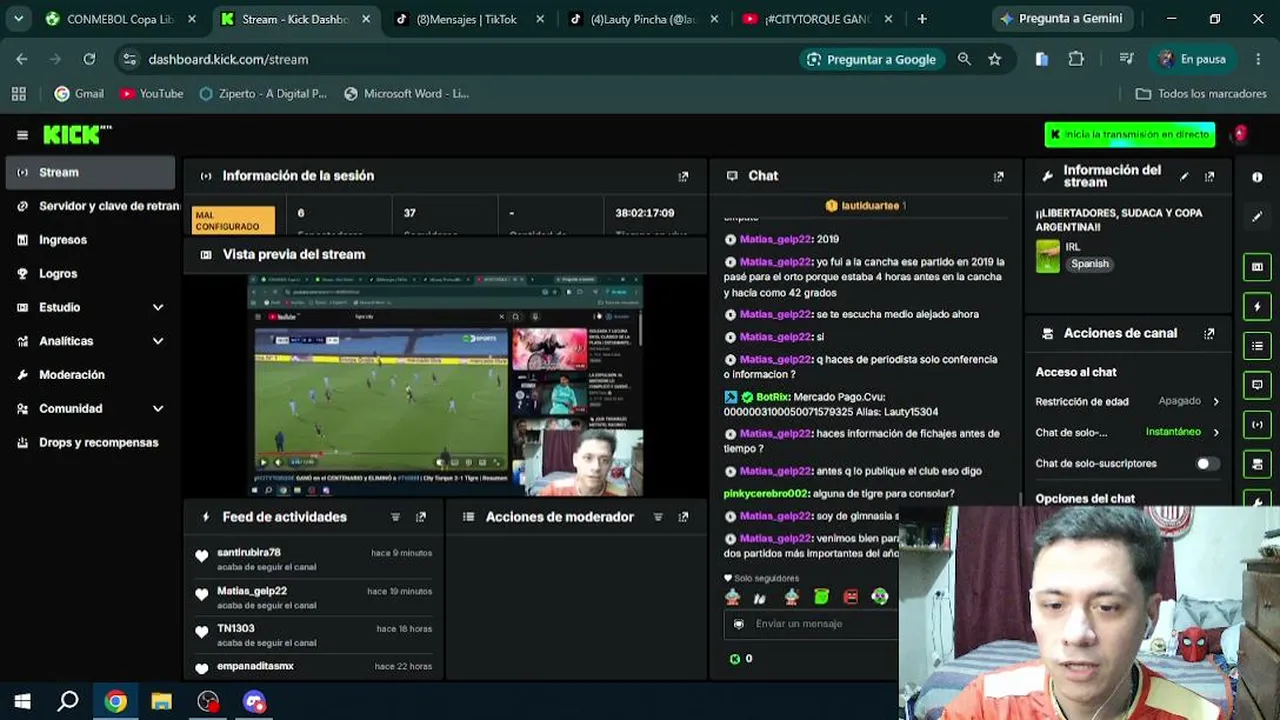Image resolution: width=1280 pixels, height=720 pixels.
Task: Expand the Analíticas sidebar section
Action: (x=158, y=341)
